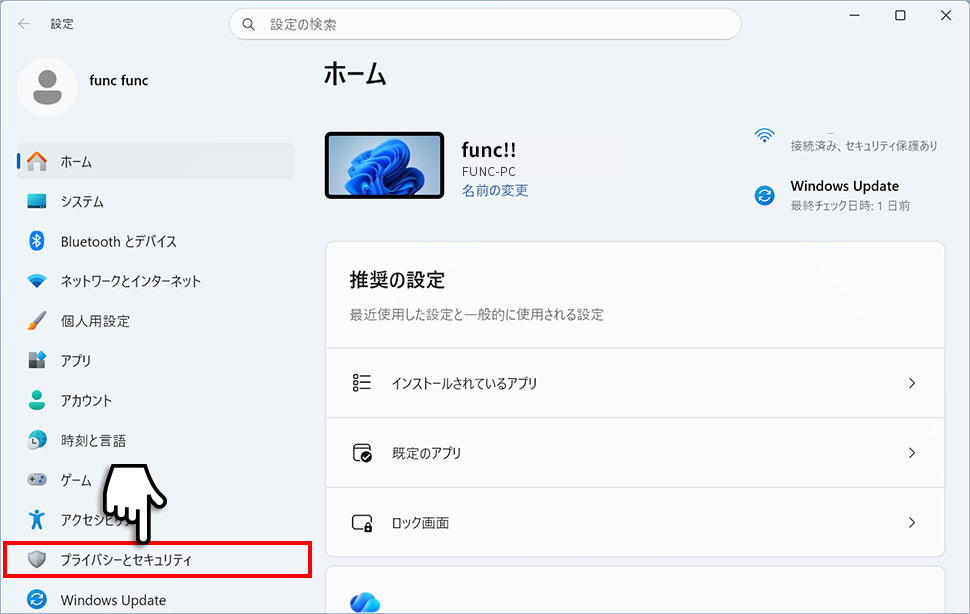Click the OneDrive cloud icon
Screen dimensions: 970x614
[x=365, y=602]
